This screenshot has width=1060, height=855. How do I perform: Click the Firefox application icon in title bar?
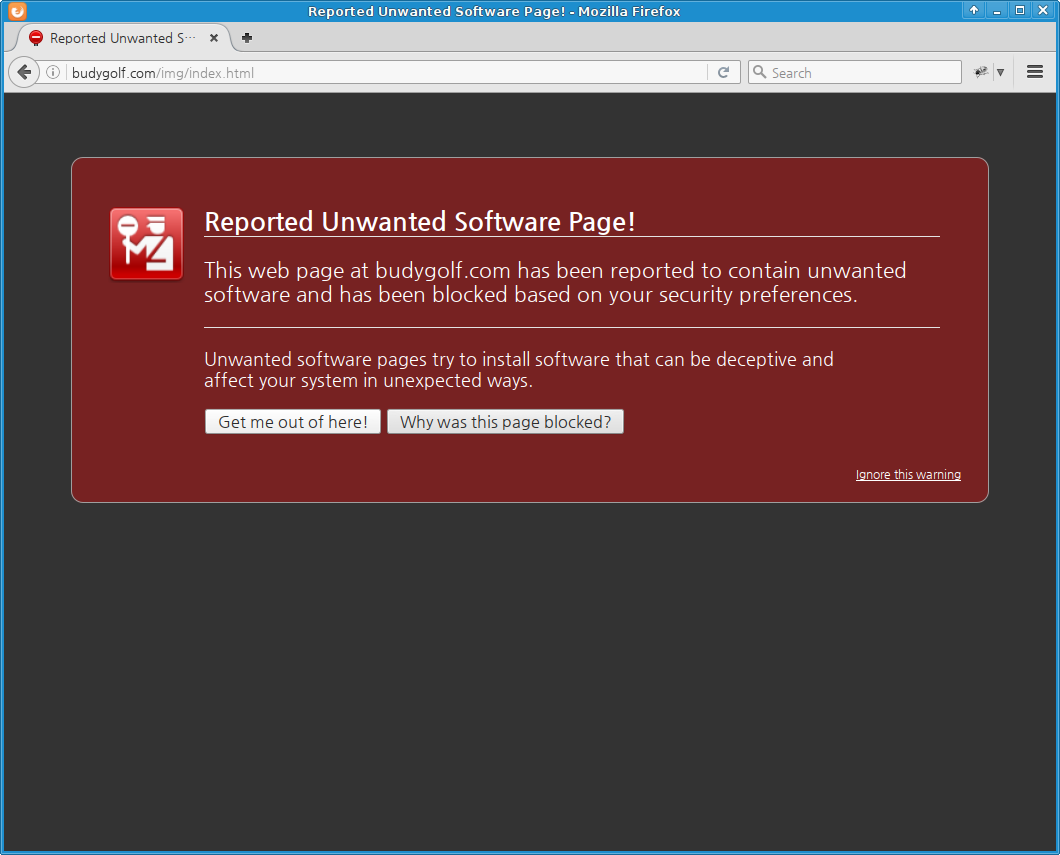17,11
